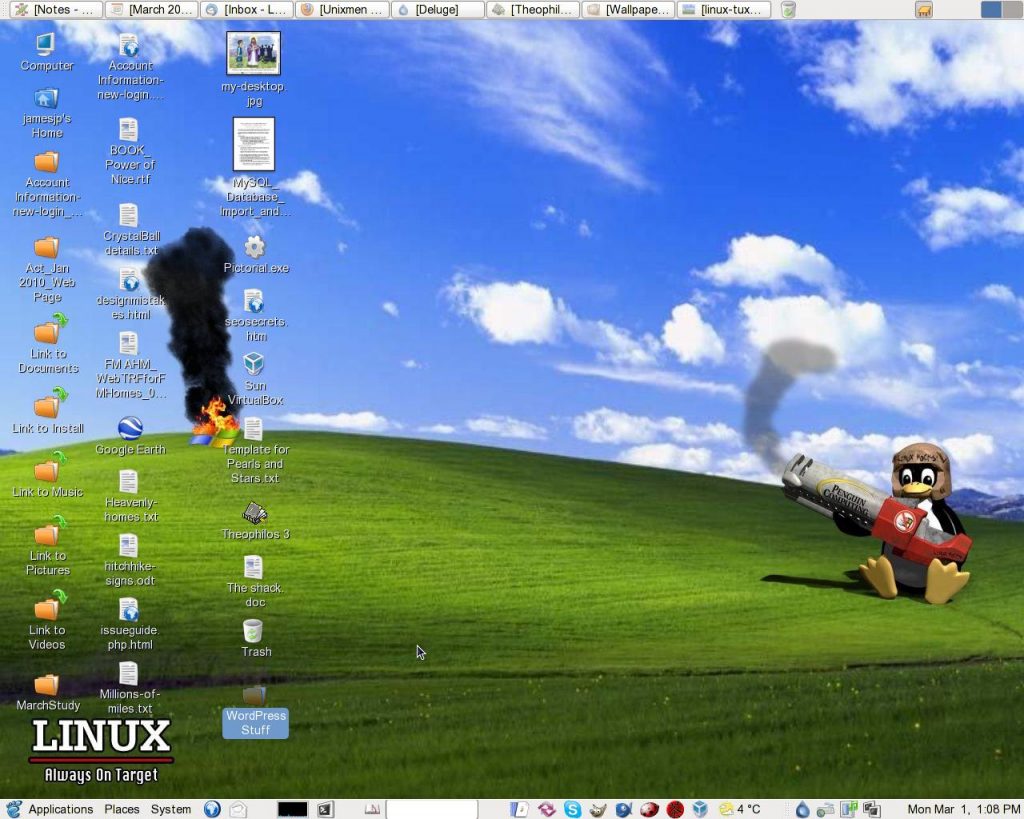Open the 4 °C weather applet

point(739,809)
